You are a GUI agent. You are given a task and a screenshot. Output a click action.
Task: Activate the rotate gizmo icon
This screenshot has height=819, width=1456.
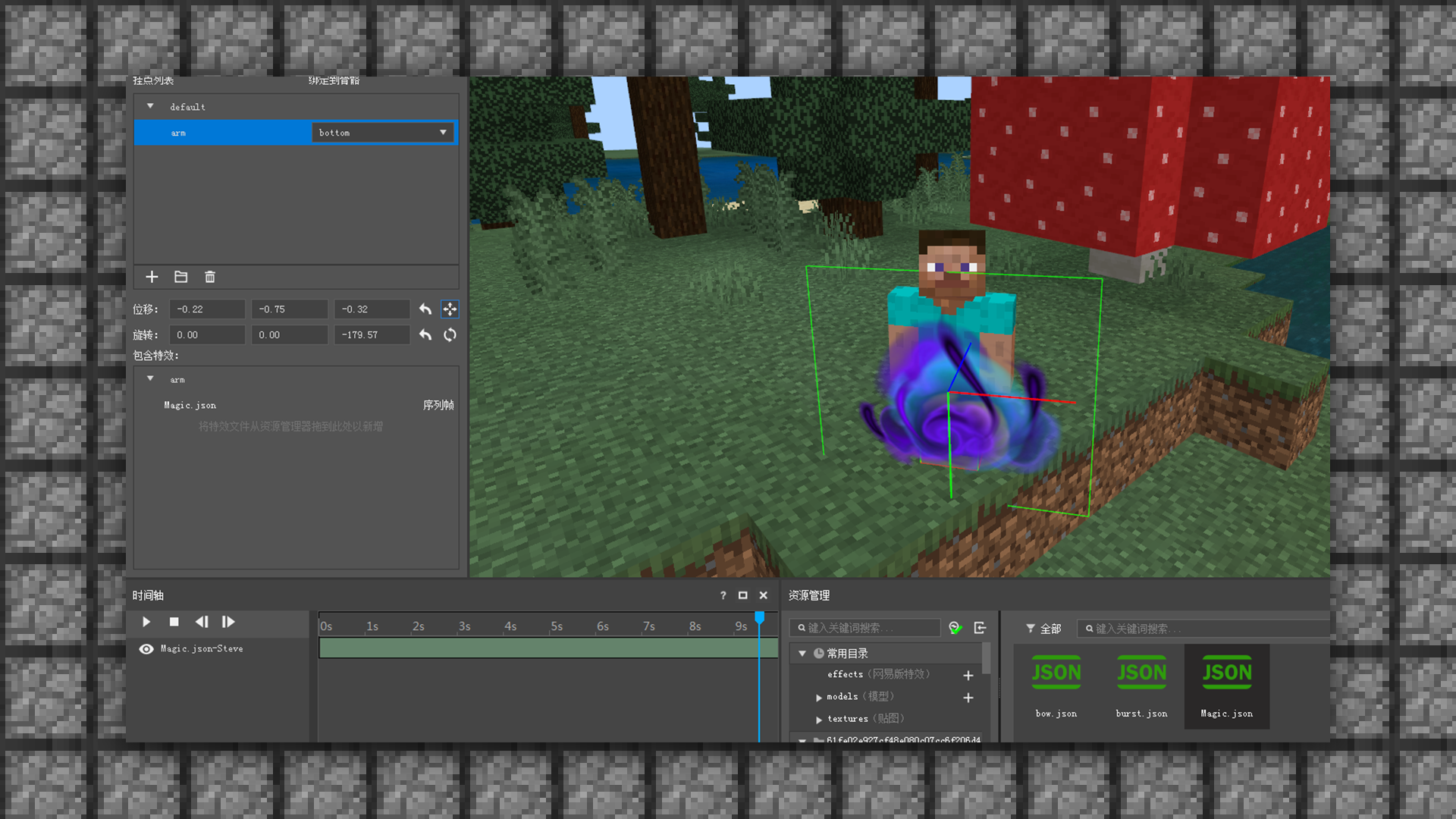(450, 334)
